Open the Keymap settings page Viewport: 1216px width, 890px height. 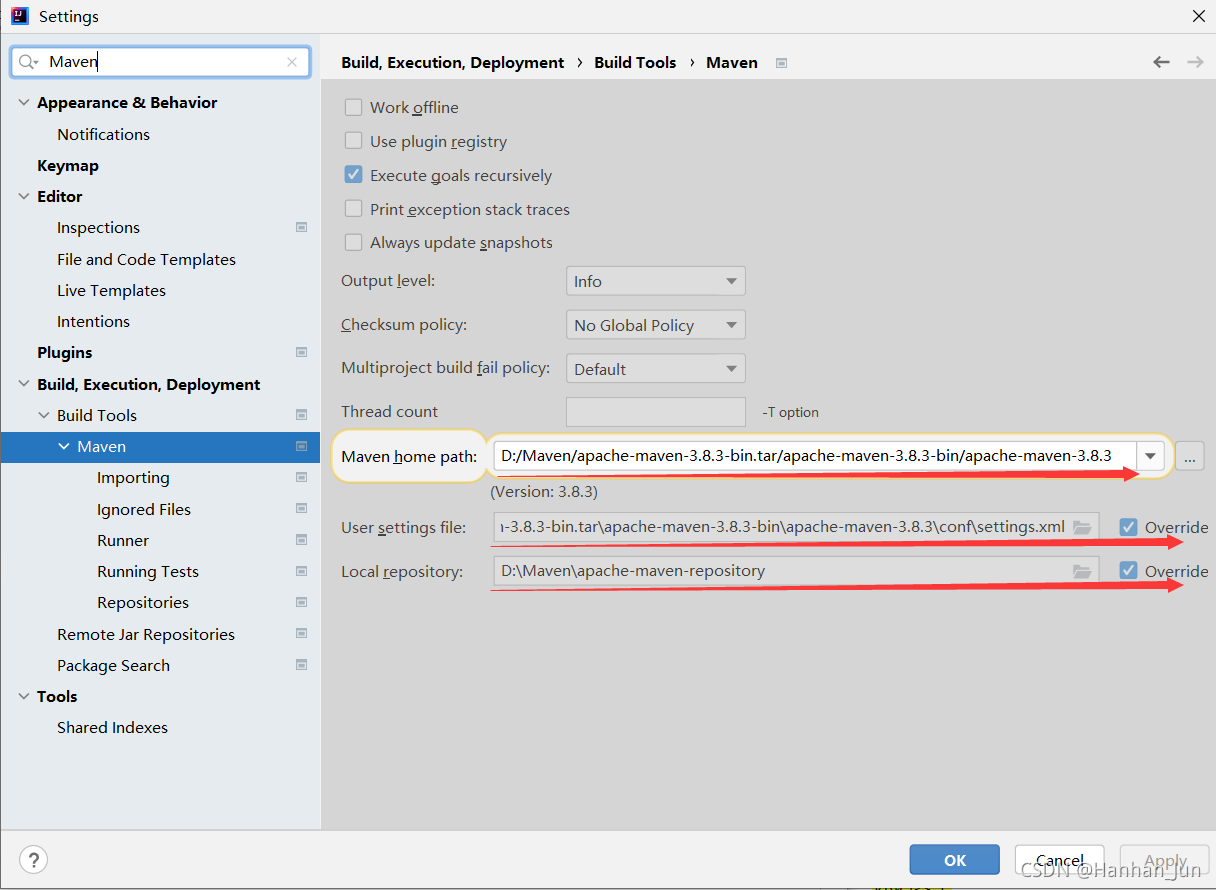(68, 166)
